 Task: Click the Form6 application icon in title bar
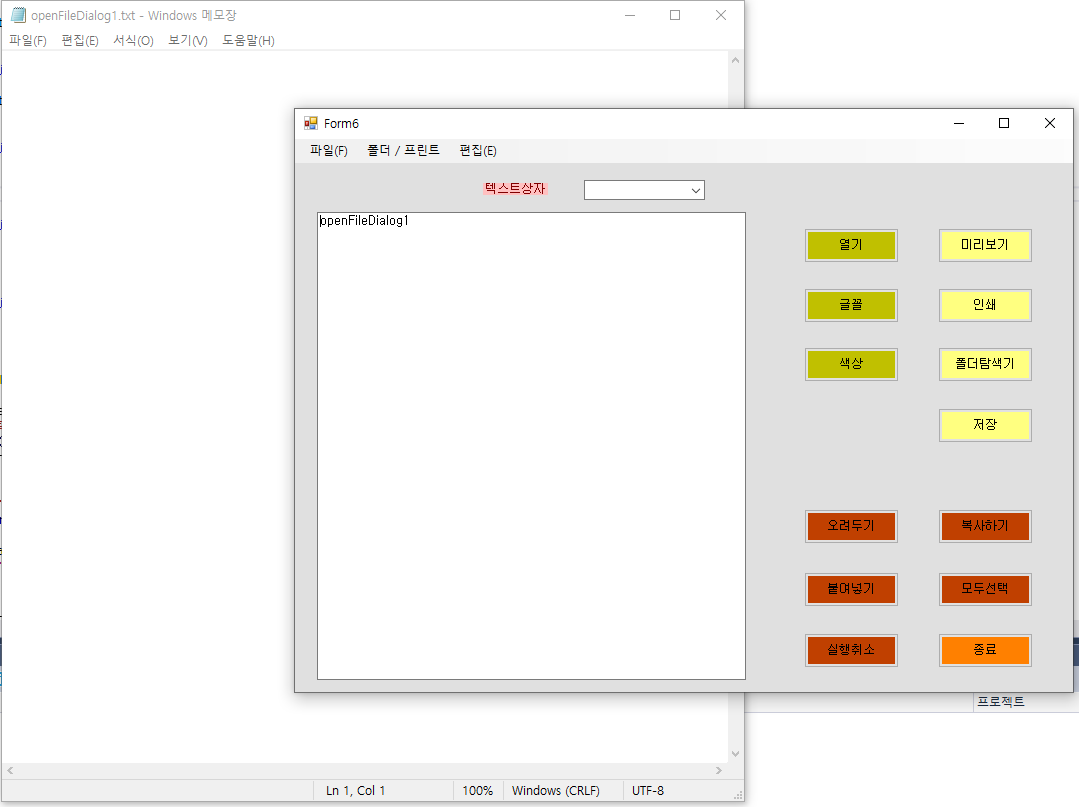tap(309, 122)
